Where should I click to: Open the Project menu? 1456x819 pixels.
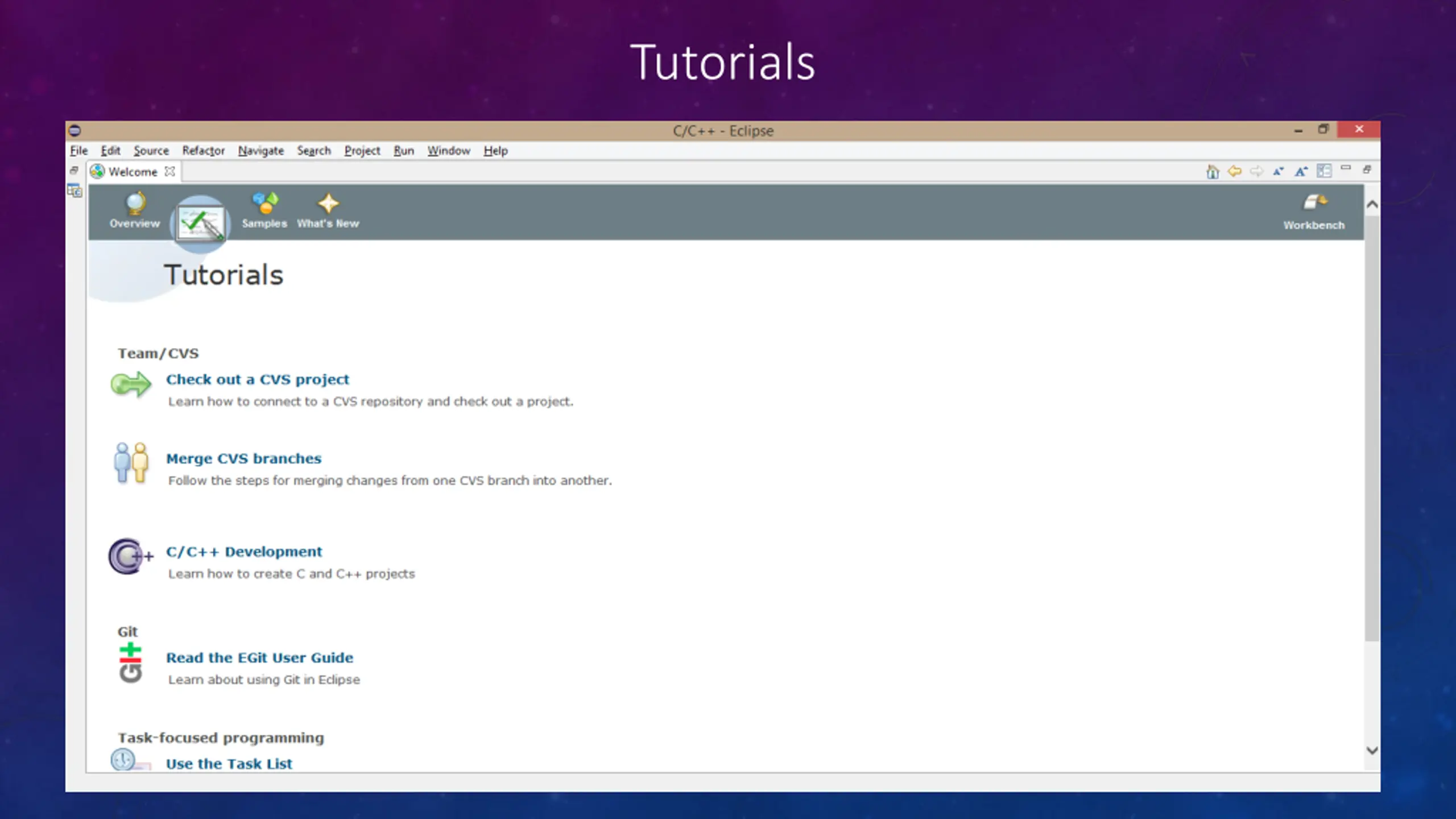pyautogui.click(x=362, y=151)
